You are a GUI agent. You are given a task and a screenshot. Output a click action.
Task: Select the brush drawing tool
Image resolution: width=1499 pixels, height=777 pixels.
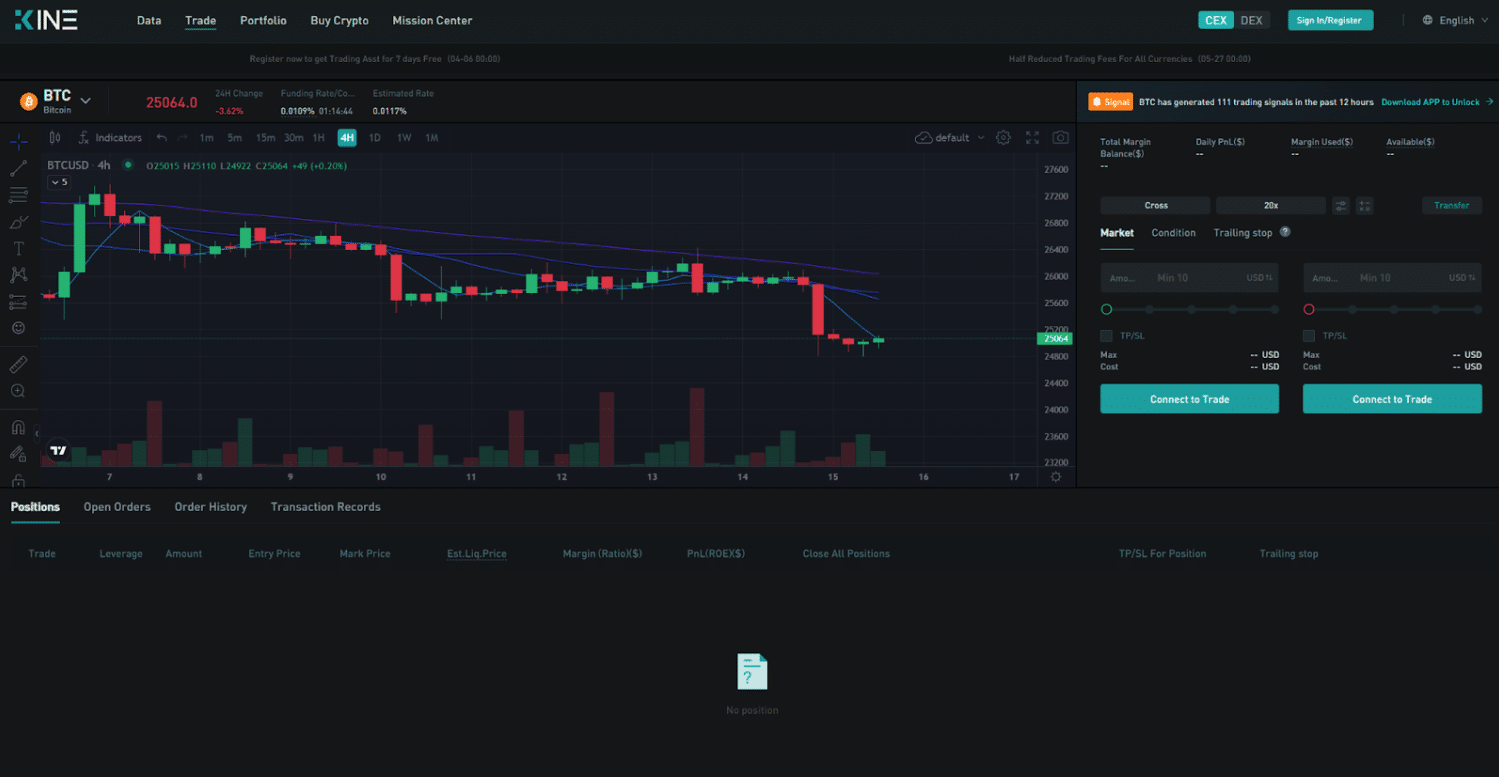click(x=18, y=221)
